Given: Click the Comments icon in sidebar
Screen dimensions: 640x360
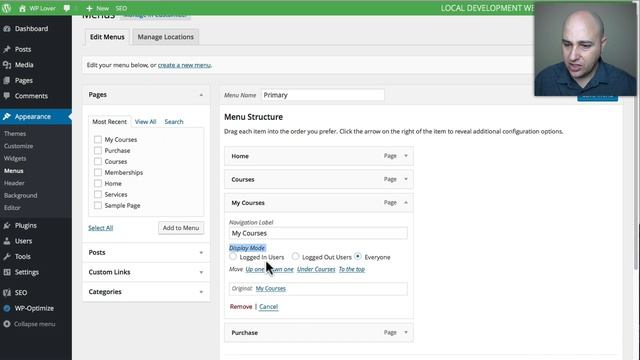Looking at the screenshot, I should (x=7, y=96).
